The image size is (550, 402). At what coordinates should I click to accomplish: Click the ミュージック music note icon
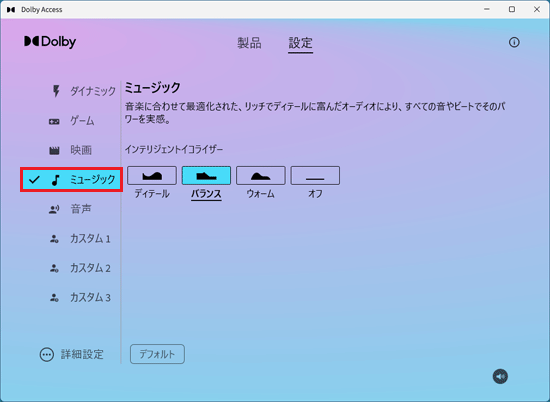[x=55, y=180]
